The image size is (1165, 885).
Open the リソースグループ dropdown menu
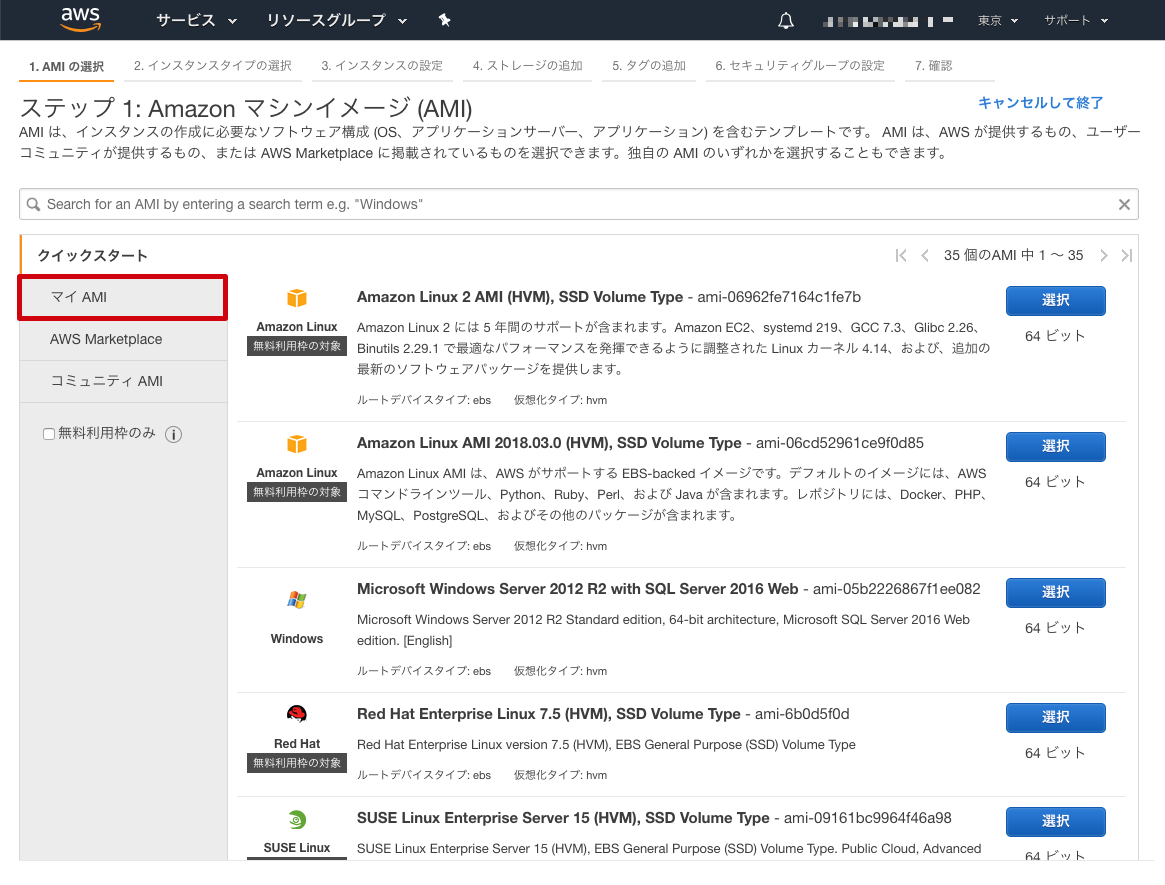tap(337, 20)
